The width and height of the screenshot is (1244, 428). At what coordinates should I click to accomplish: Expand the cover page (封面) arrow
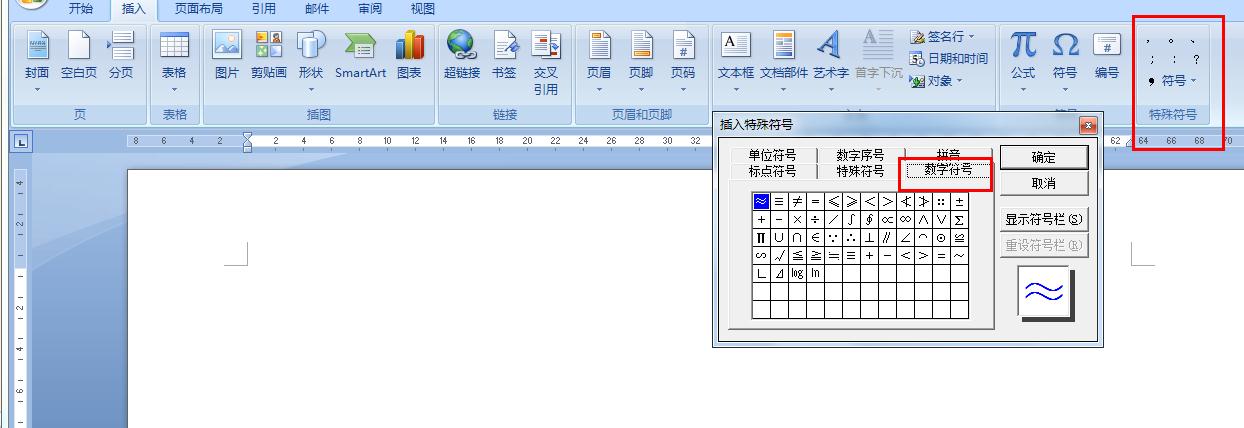point(37,90)
